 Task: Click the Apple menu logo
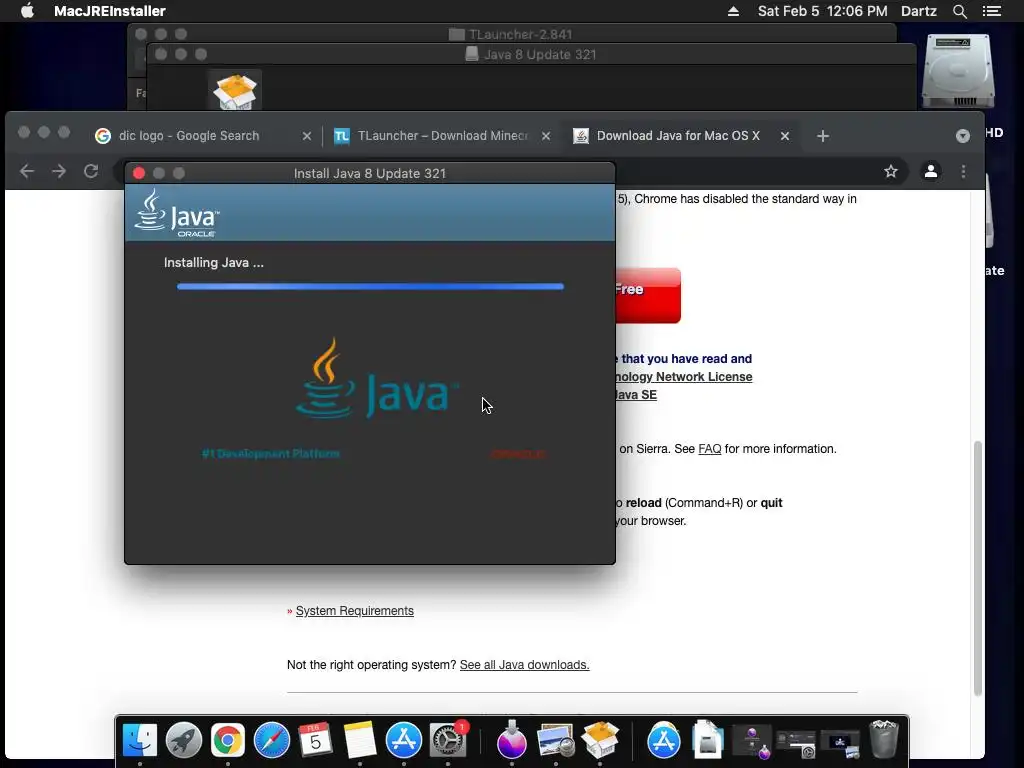27,10
